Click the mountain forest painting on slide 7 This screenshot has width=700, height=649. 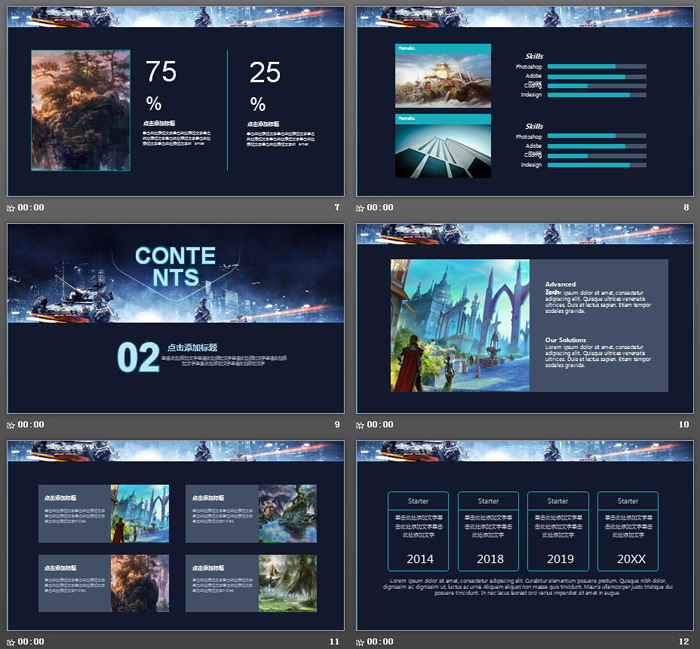[81, 110]
